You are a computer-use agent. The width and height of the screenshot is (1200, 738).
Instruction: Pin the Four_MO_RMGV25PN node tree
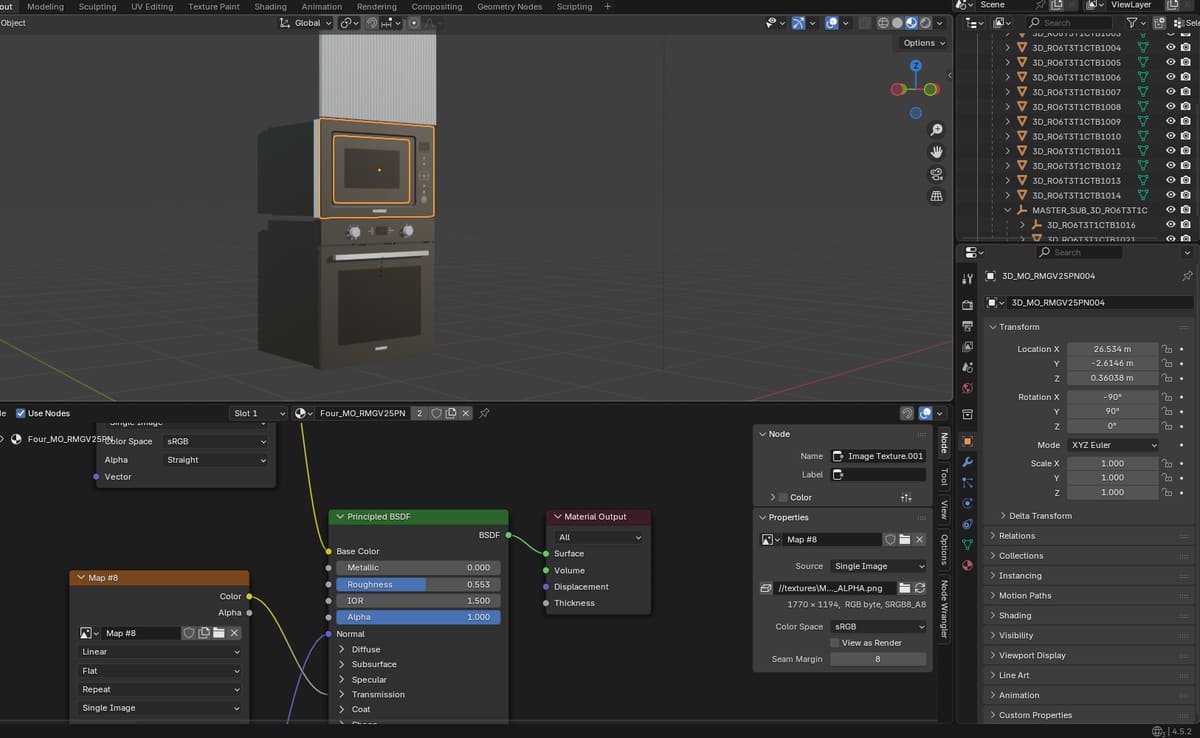pos(484,413)
